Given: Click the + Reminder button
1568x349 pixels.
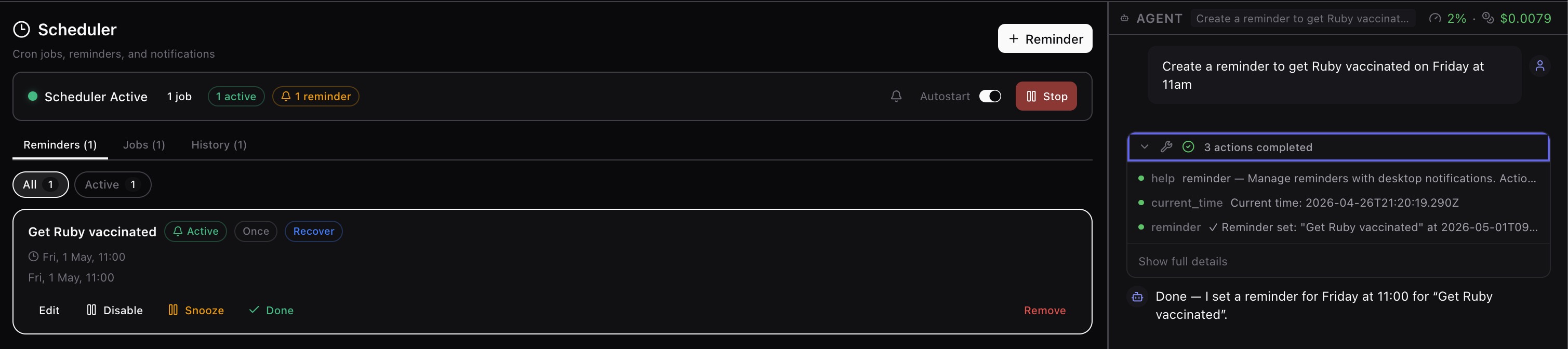Looking at the screenshot, I should tap(1044, 39).
